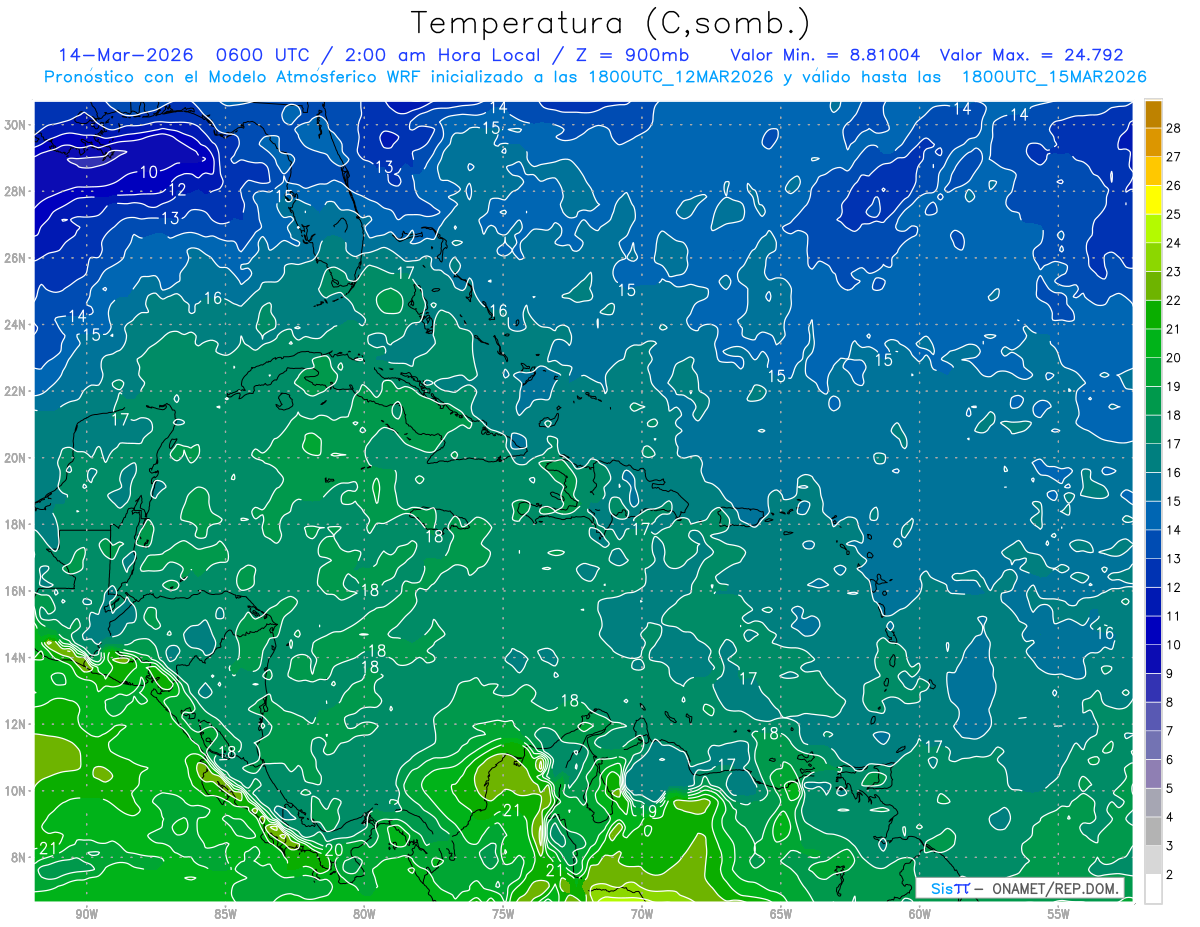The height and width of the screenshot is (927, 1200).
Task: Click the "26N" latitude axis label
Action: pyautogui.click(x=16, y=258)
